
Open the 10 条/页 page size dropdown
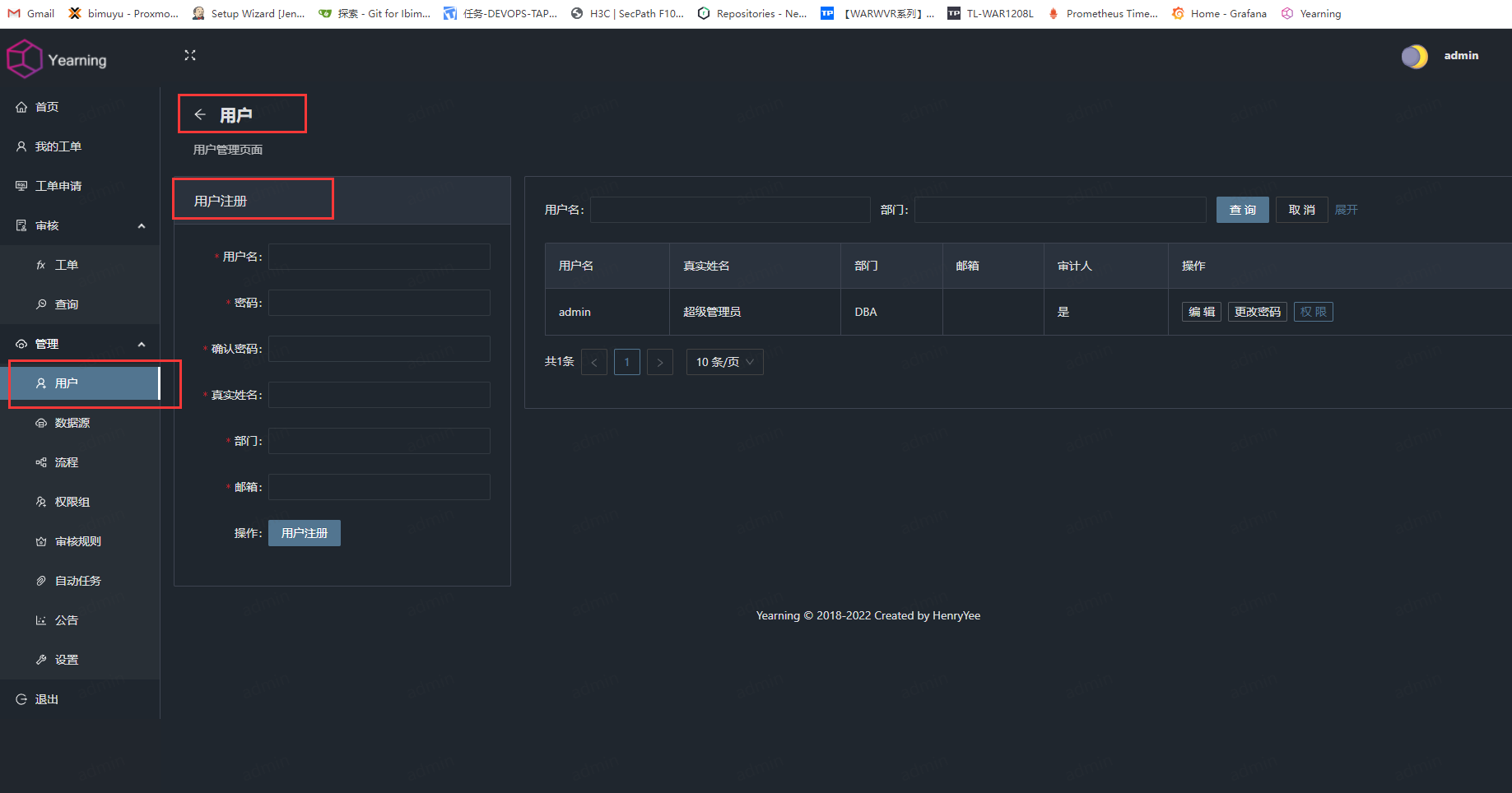click(x=725, y=362)
